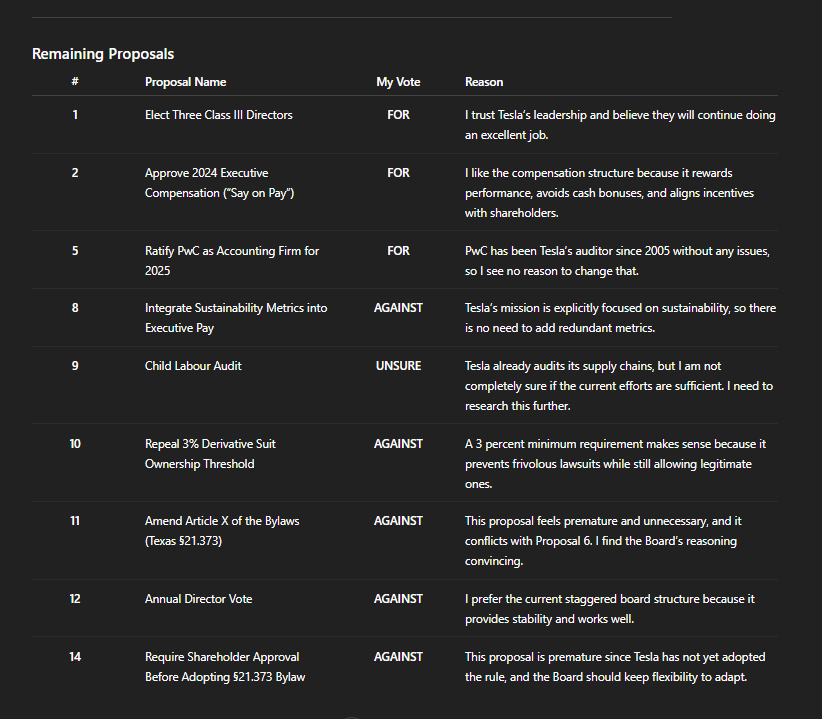Click the reason mentioning conflict with Proposal 6
This screenshot has width=822, height=719.
603,541
